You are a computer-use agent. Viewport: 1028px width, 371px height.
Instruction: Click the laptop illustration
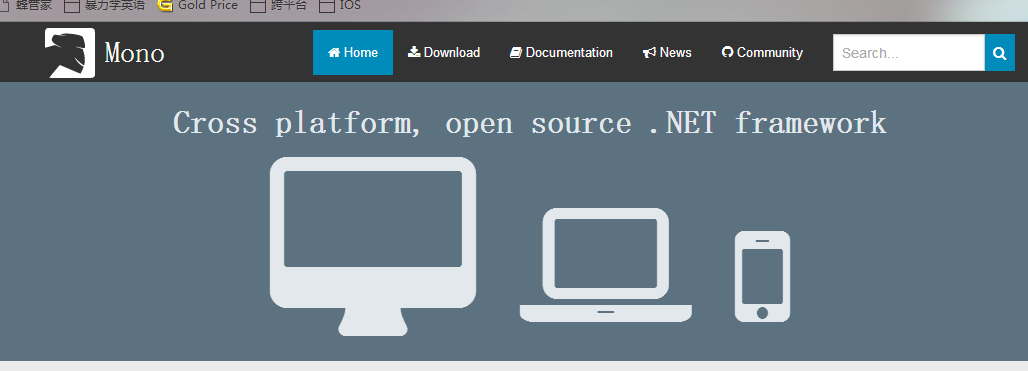[x=606, y=265]
